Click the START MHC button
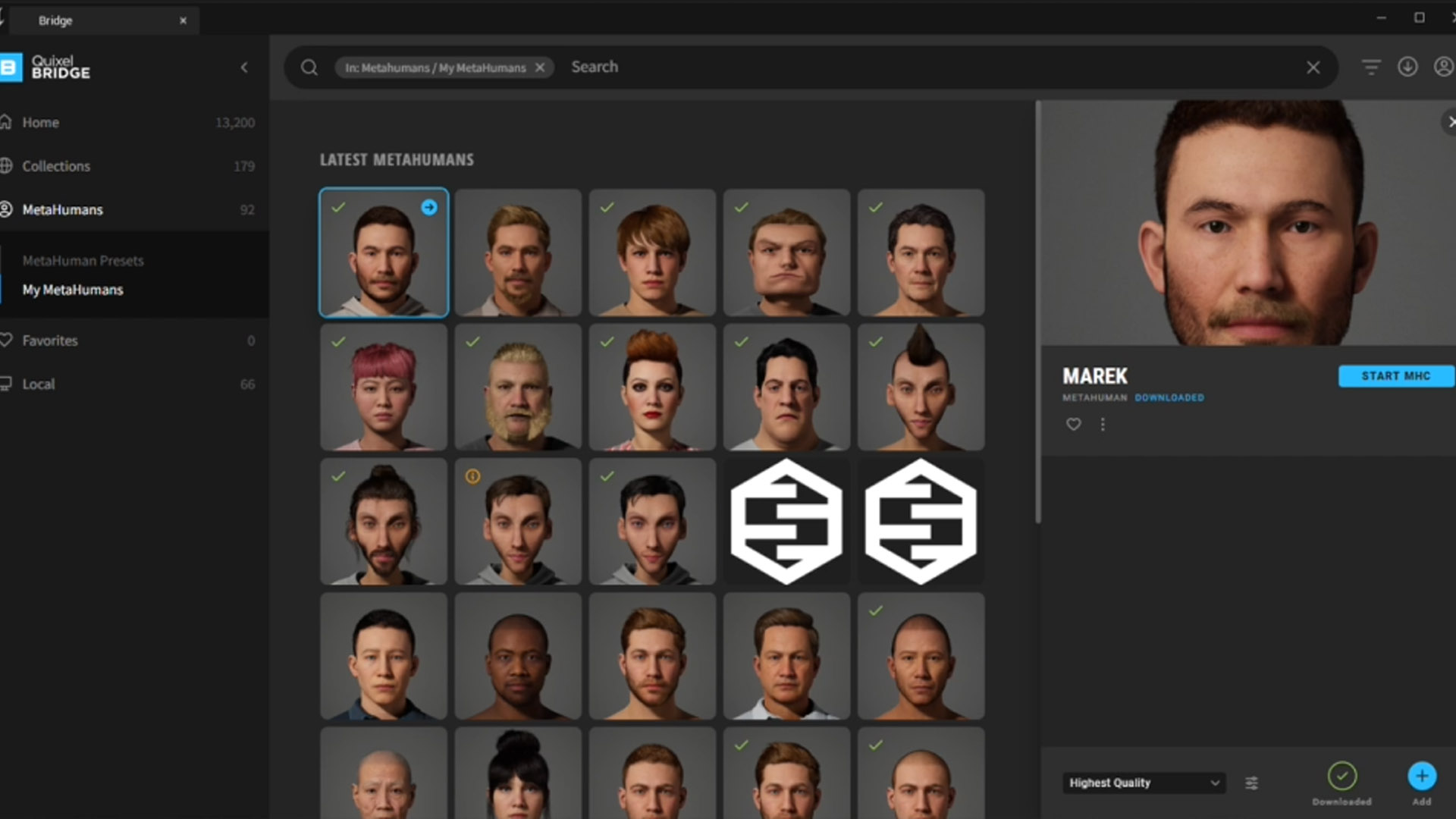 [x=1395, y=376]
